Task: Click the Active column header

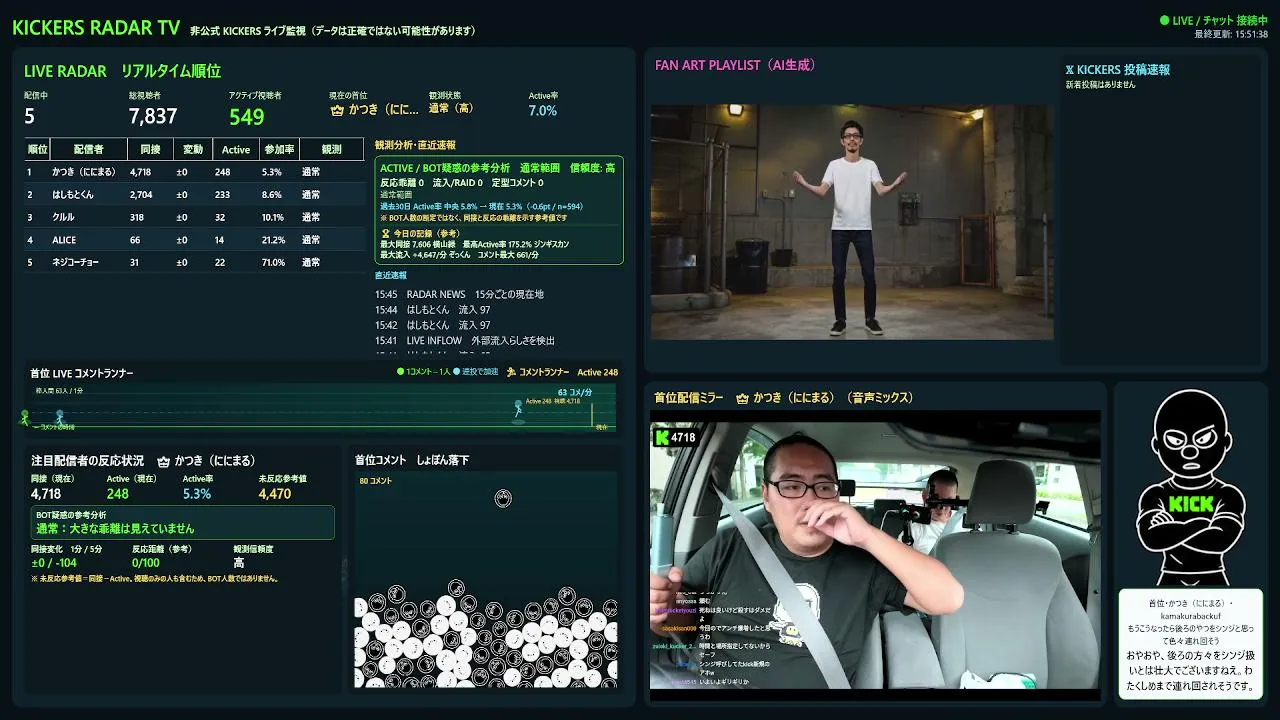Action: coord(236,150)
